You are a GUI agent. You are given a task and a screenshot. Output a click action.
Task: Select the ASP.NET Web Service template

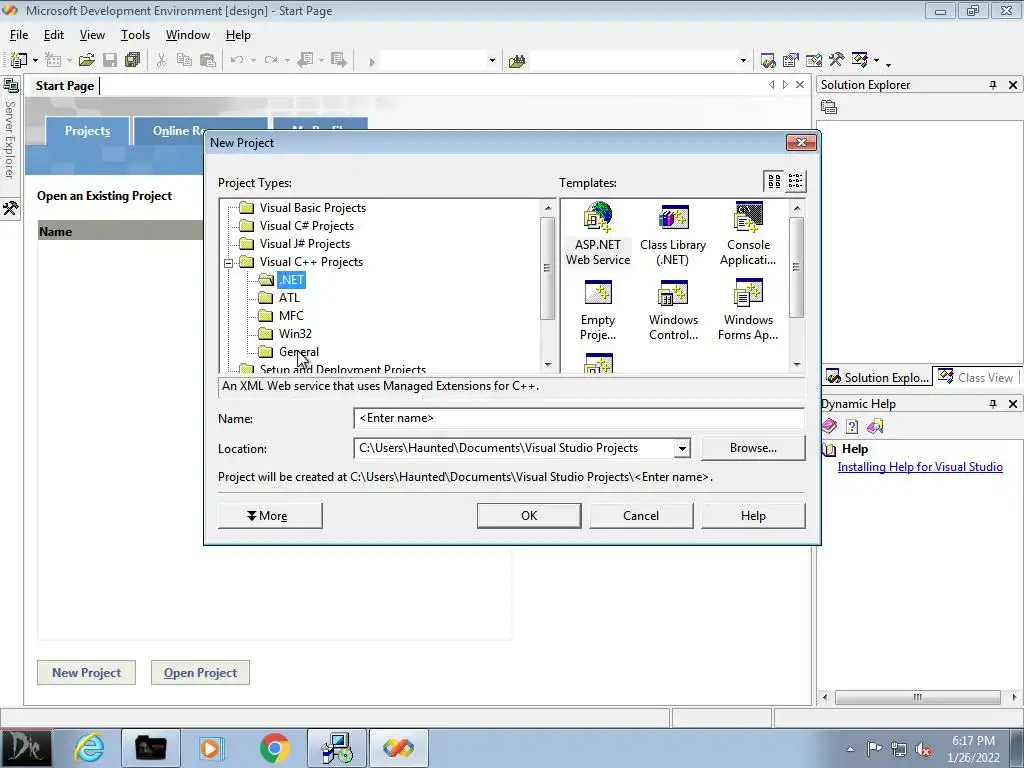point(598,234)
